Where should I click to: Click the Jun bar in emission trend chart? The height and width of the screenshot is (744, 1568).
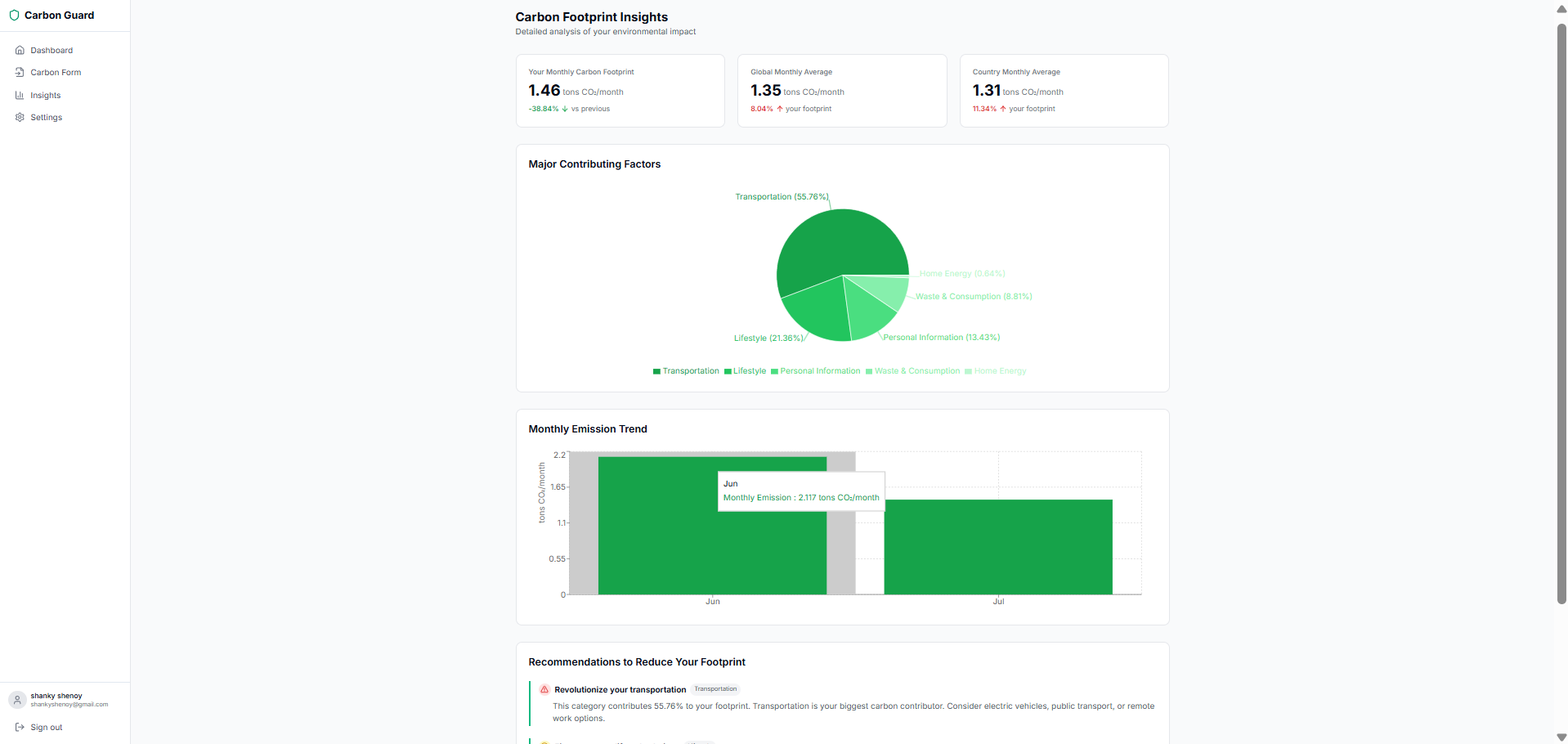coord(712,526)
